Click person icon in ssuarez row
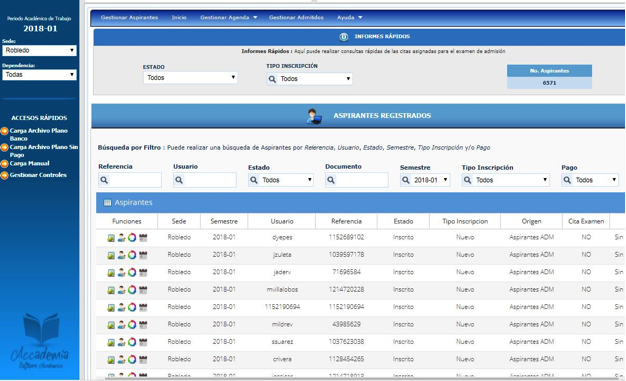The height and width of the screenshot is (381, 626). pyautogui.click(x=121, y=342)
